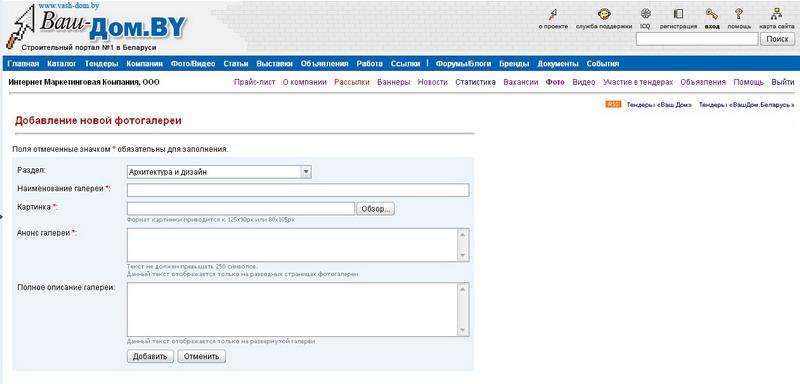Click the 'Добавление новой фотогалереи' heading
800x384 pixels.
point(98,121)
